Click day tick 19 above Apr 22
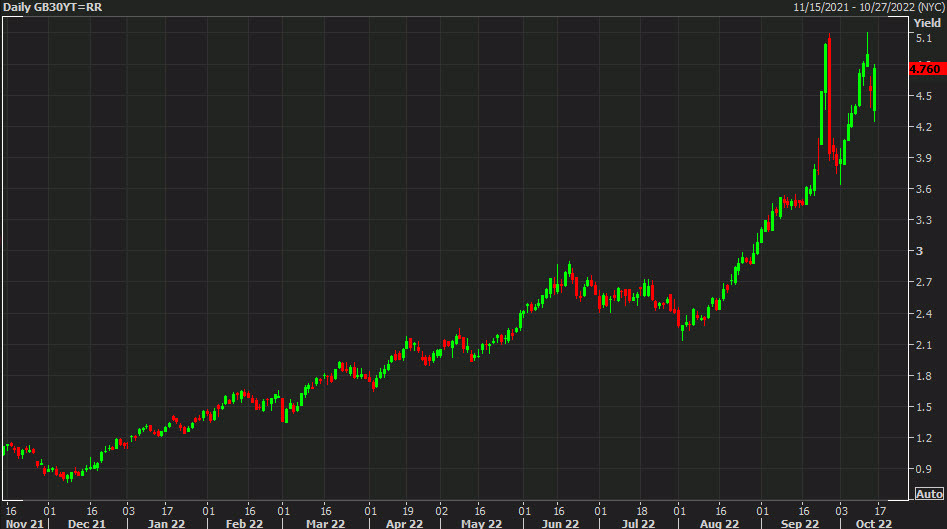Screen dimensions: 947x529 point(408,511)
